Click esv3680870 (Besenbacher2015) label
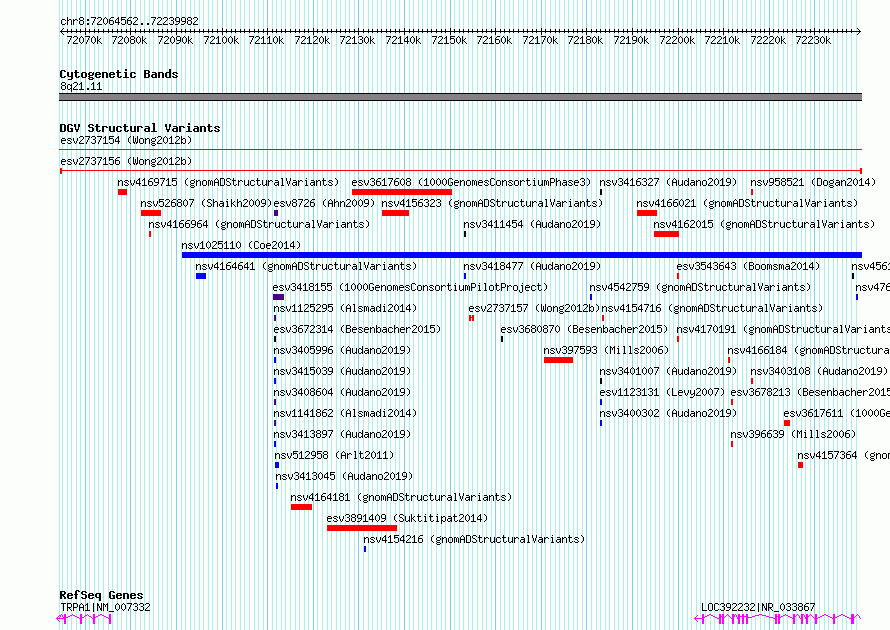 click(x=584, y=329)
